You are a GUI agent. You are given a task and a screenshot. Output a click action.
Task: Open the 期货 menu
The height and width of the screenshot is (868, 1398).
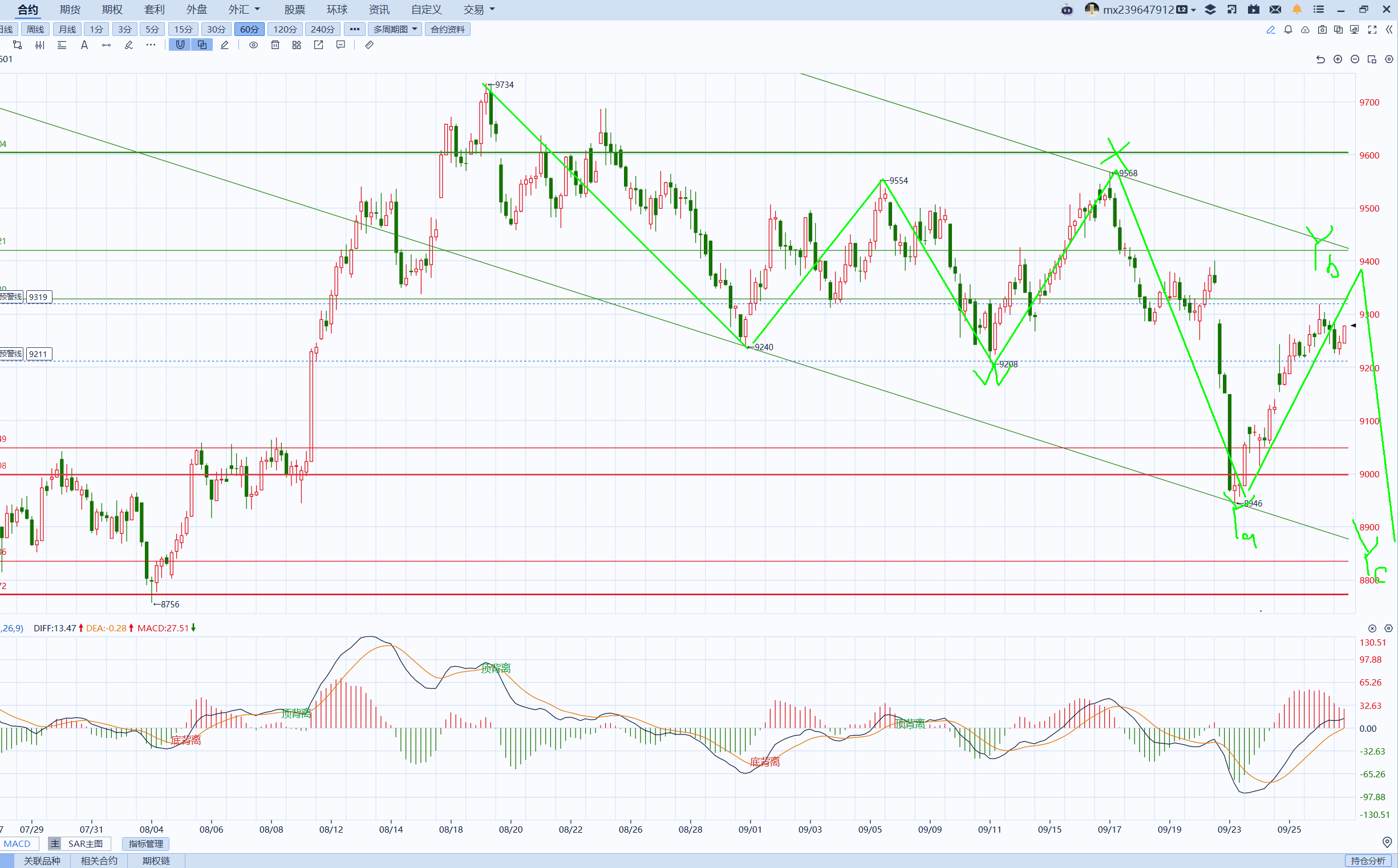(x=70, y=9)
